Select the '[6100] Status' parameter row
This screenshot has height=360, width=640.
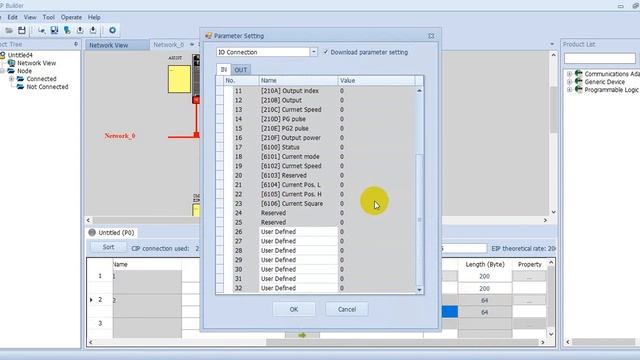coord(320,147)
